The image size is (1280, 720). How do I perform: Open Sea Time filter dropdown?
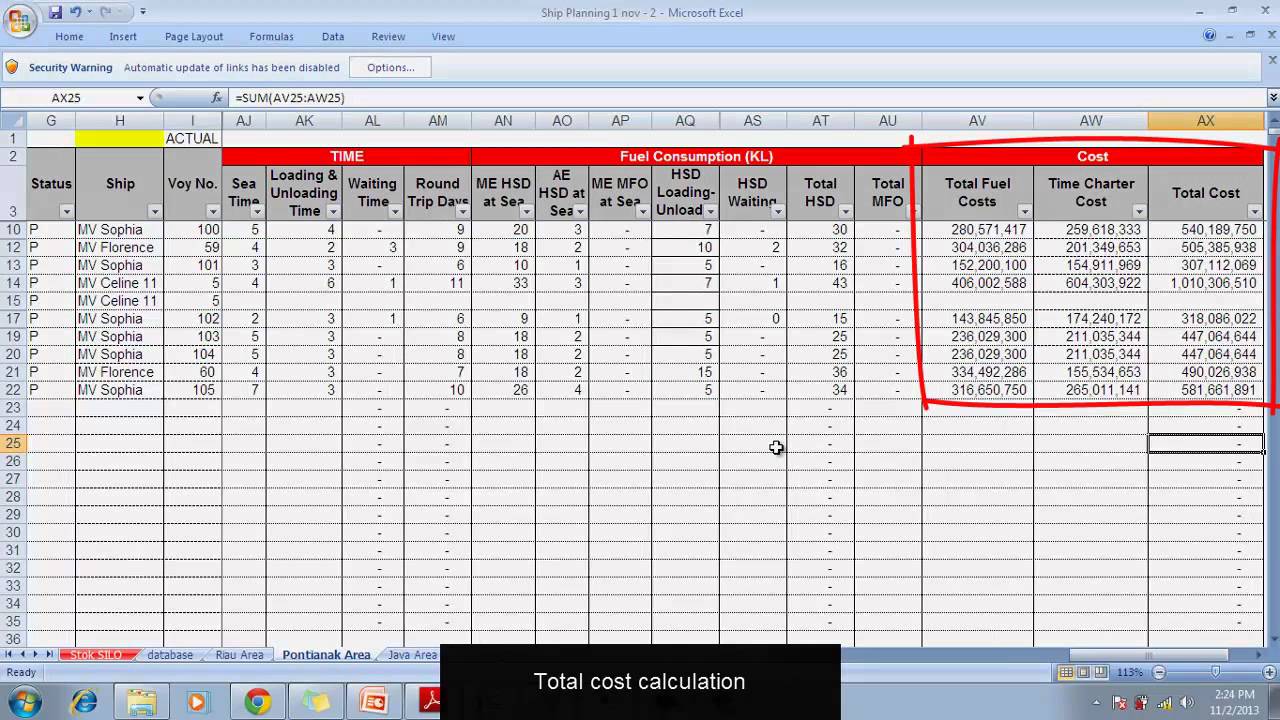257,211
